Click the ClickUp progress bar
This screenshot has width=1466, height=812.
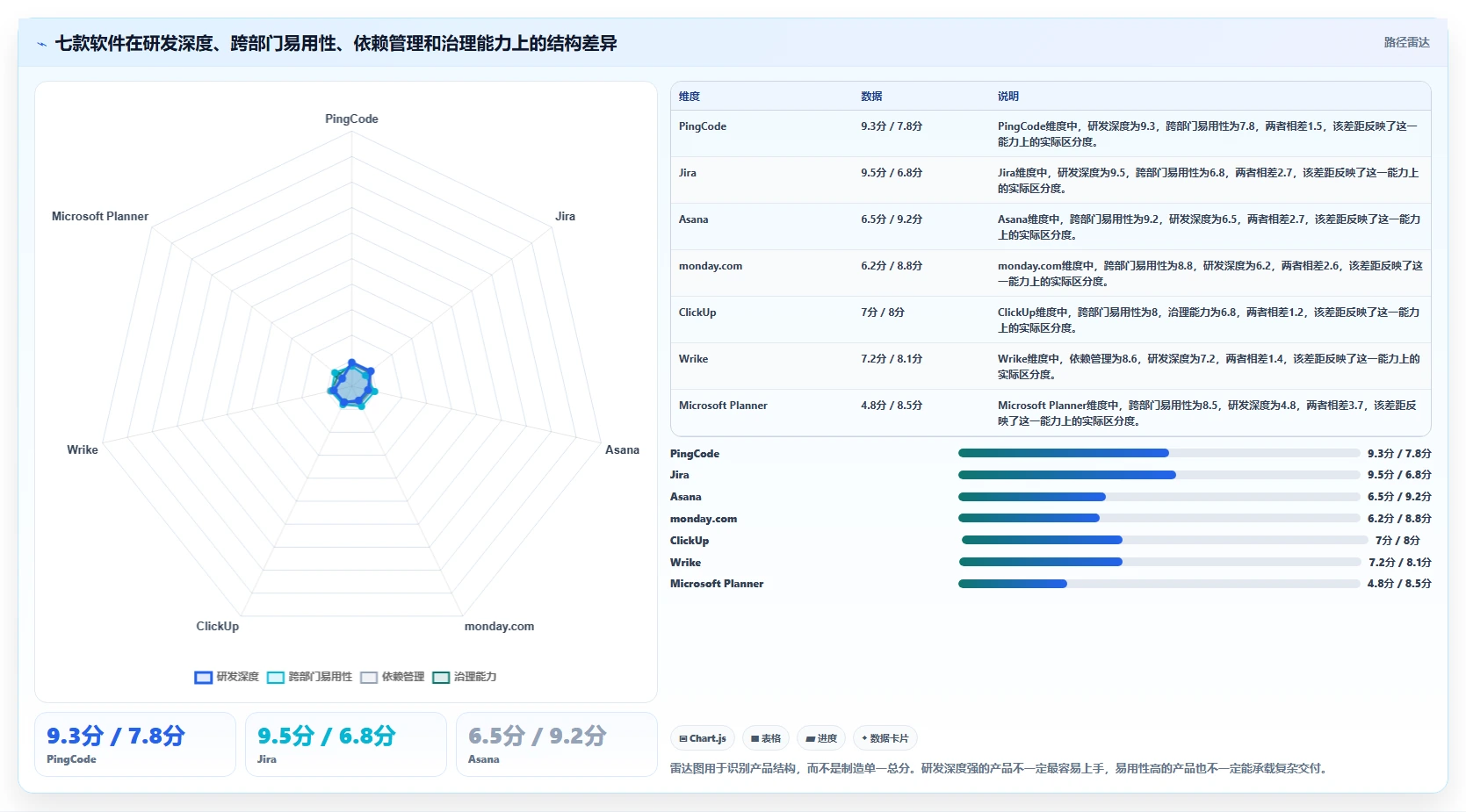(1164, 540)
